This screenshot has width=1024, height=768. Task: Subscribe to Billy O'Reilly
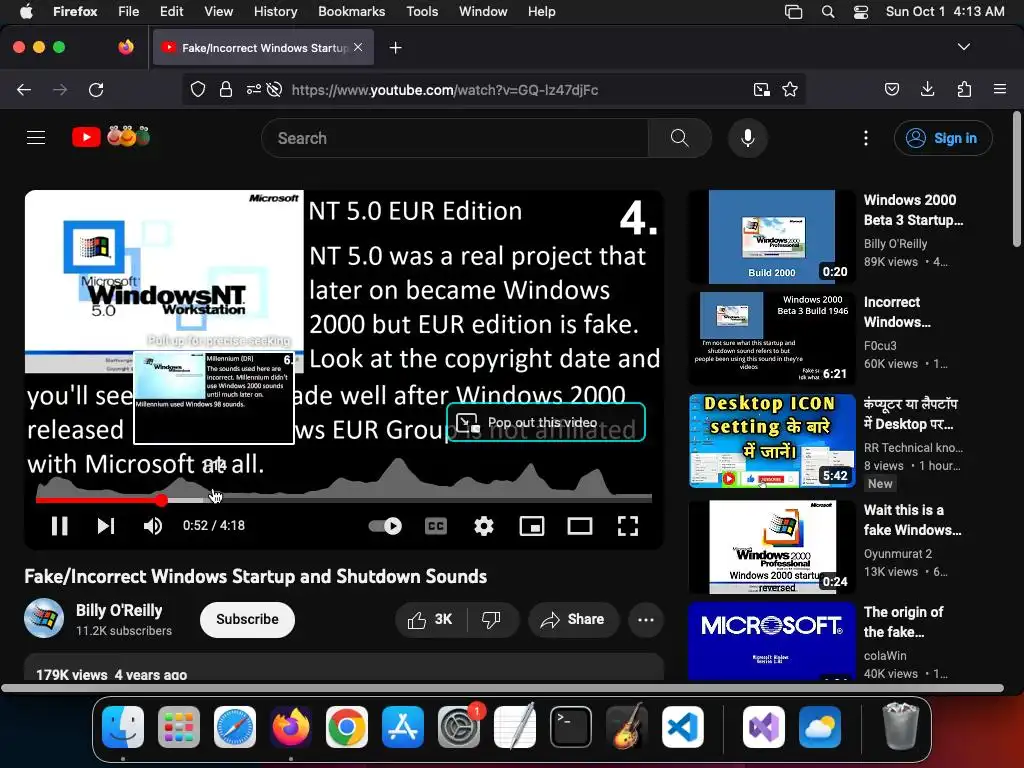248,619
